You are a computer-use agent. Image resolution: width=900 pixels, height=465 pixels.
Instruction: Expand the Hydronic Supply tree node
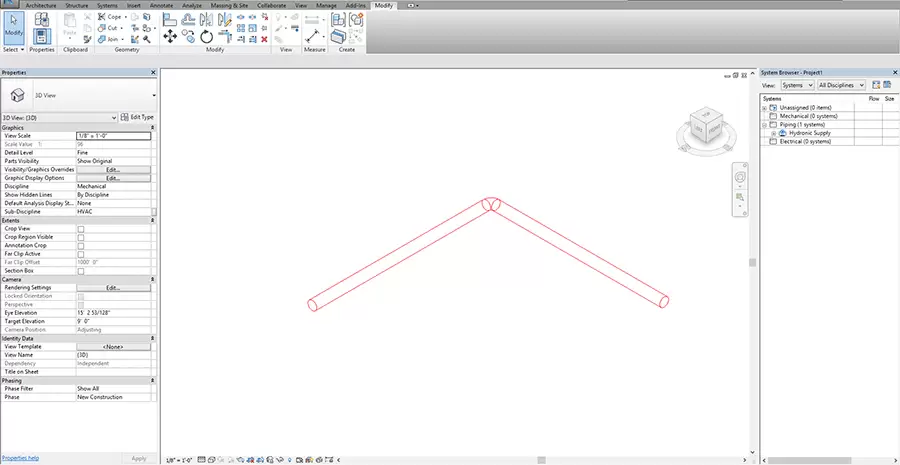(773, 133)
